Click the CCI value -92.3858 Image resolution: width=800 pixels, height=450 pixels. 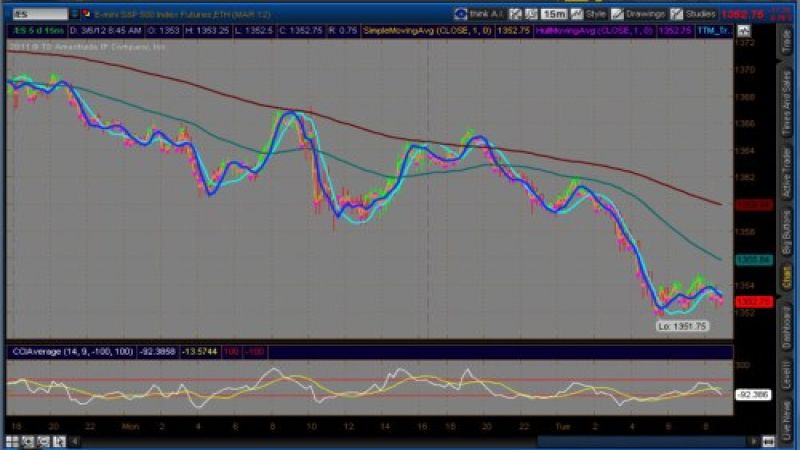158,352
